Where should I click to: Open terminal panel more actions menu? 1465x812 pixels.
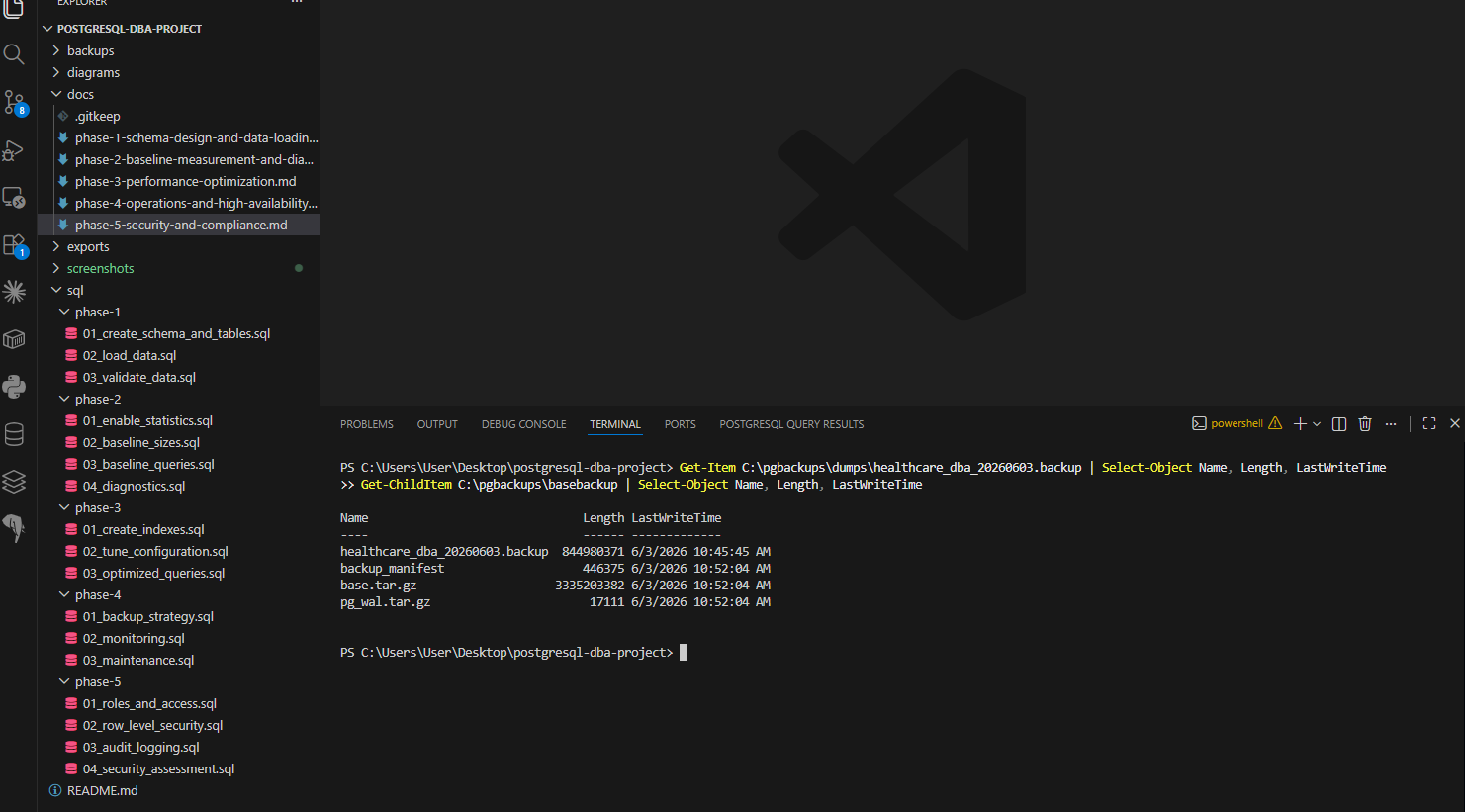click(1391, 423)
